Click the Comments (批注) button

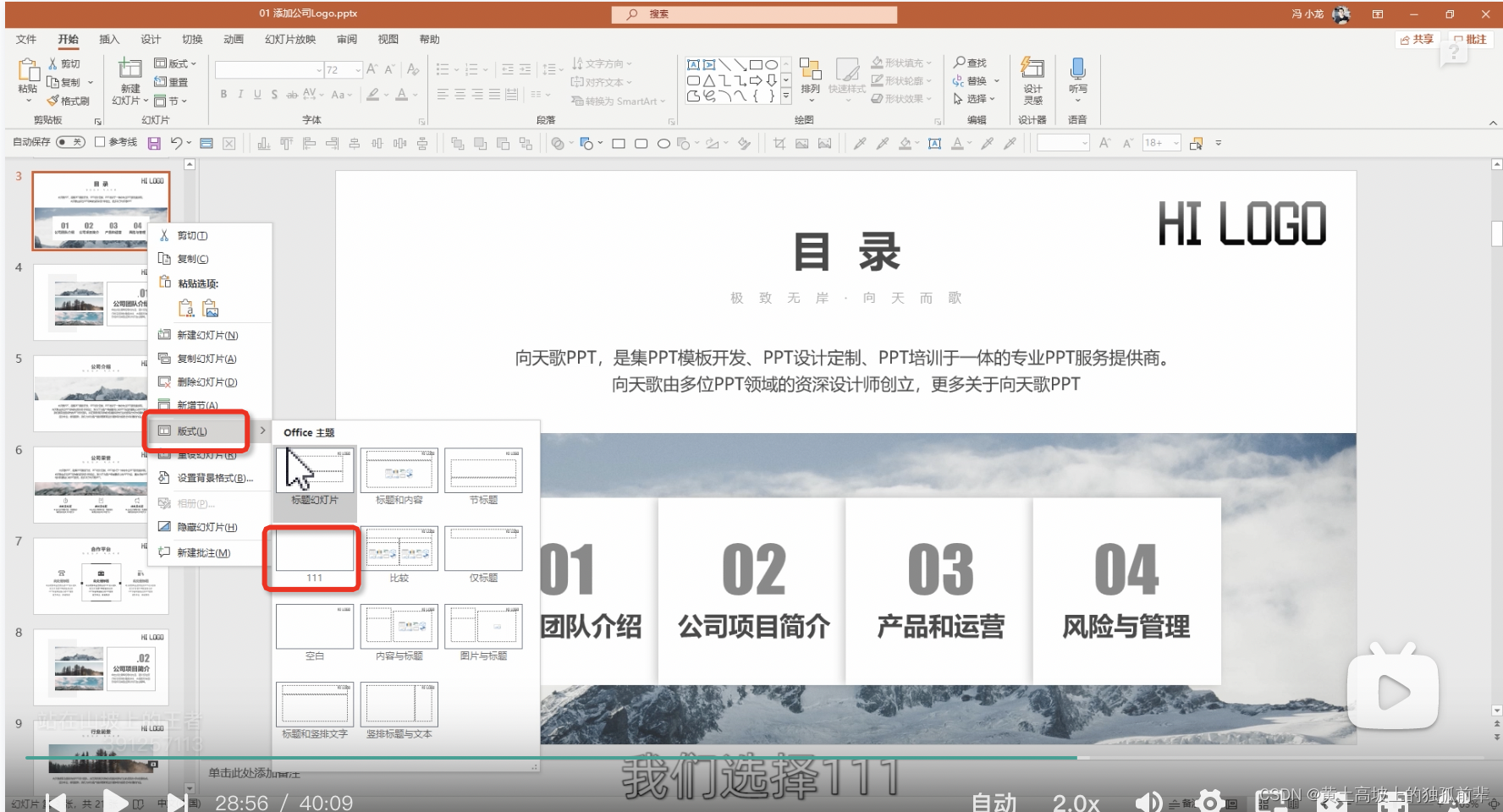tap(1470, 39)
